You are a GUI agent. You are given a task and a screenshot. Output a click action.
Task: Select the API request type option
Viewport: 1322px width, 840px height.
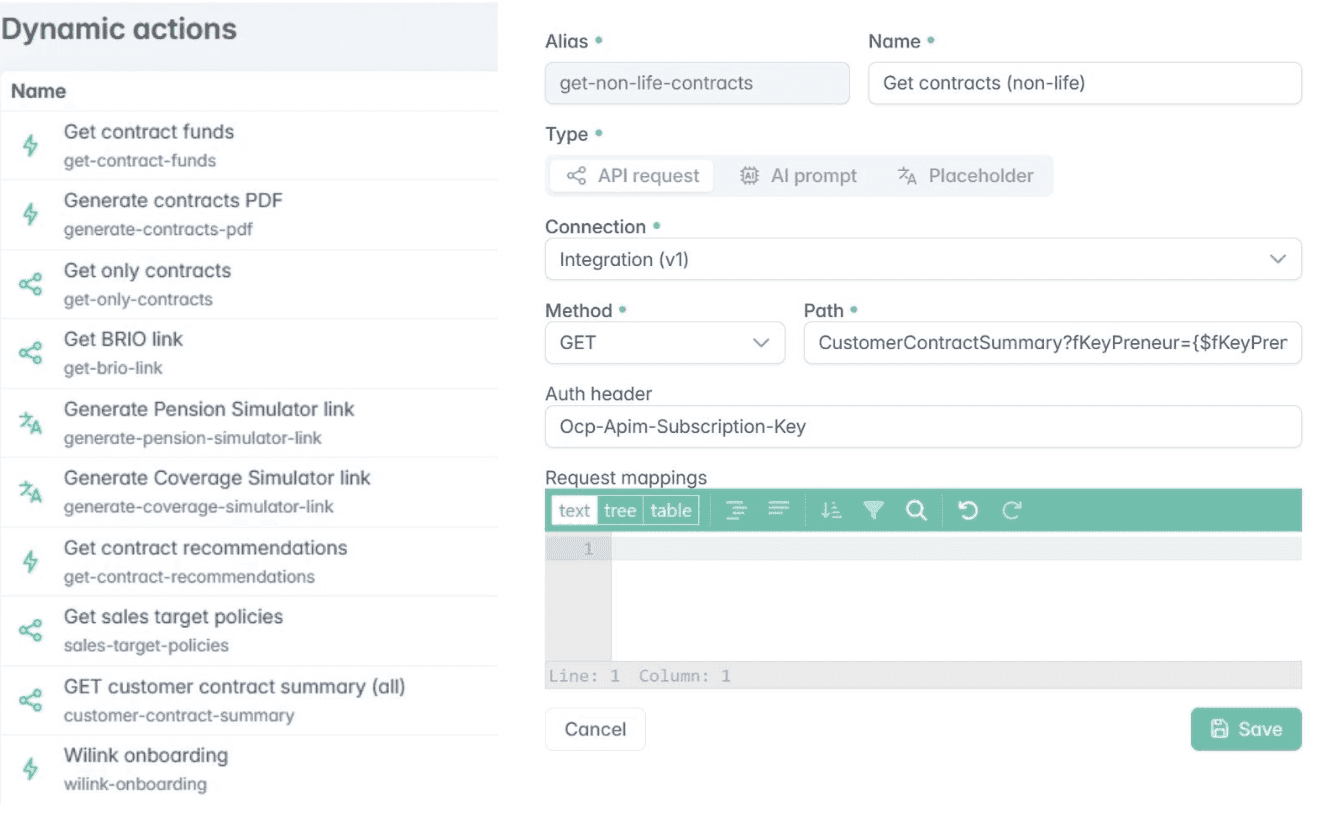click(632, 176)
